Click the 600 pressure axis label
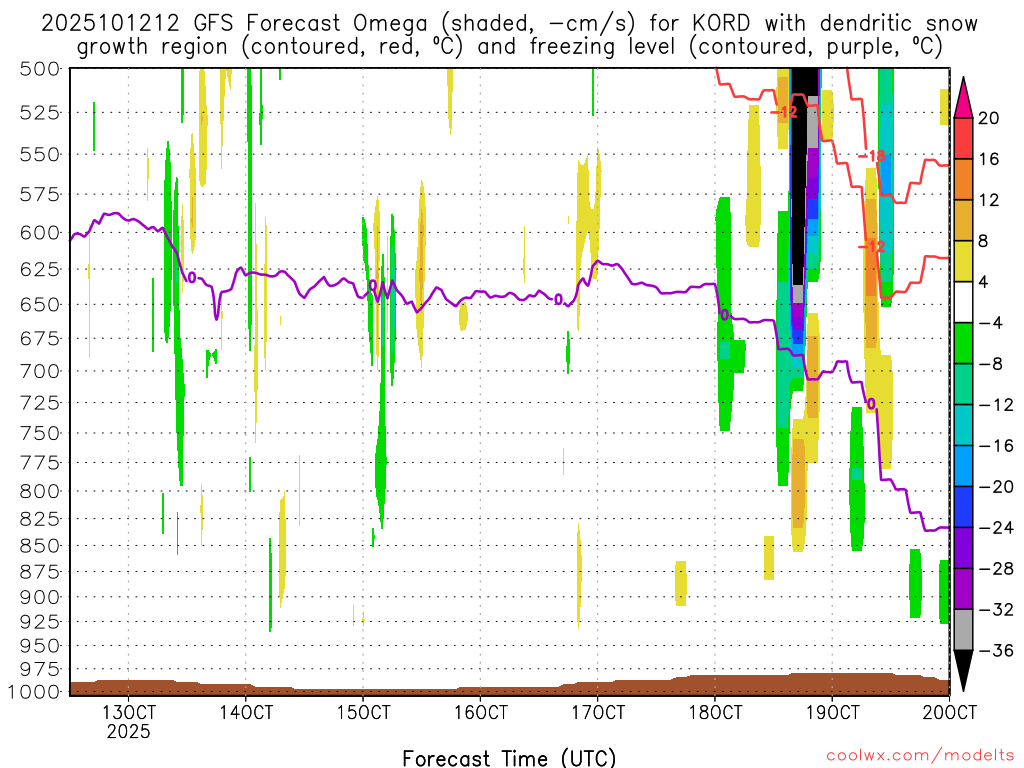 click(39, 232)
